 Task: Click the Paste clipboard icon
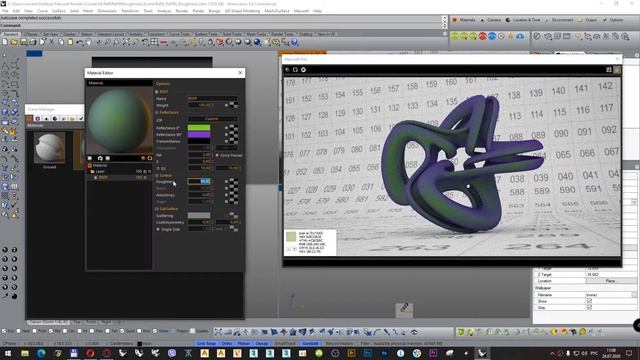click(x=70, y=42)
